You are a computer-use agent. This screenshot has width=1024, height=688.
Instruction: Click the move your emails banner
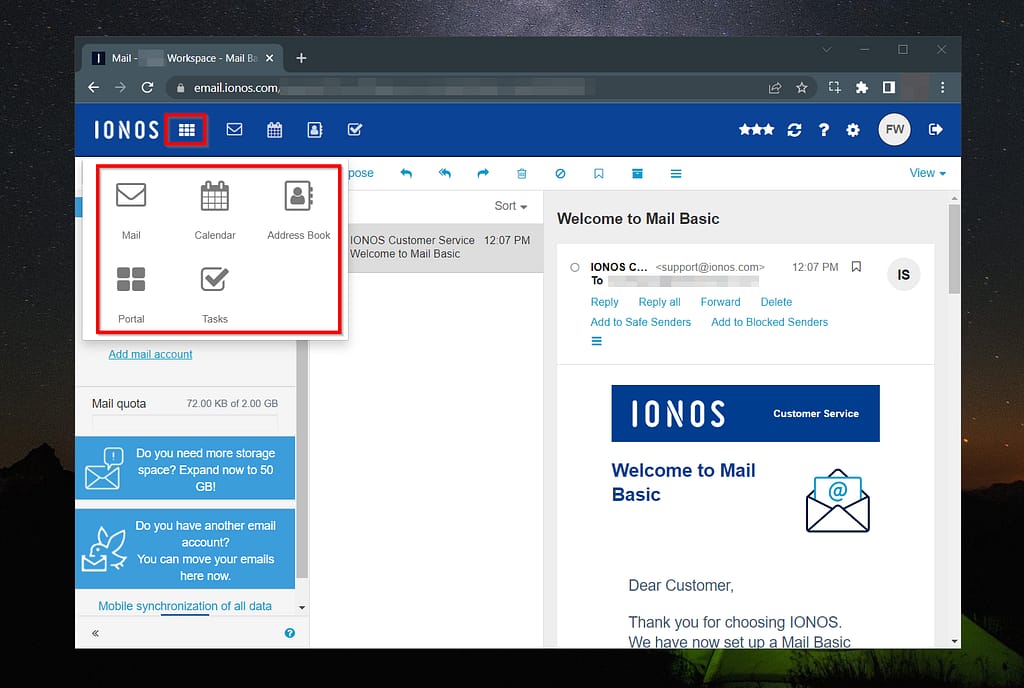click(185, 550)
